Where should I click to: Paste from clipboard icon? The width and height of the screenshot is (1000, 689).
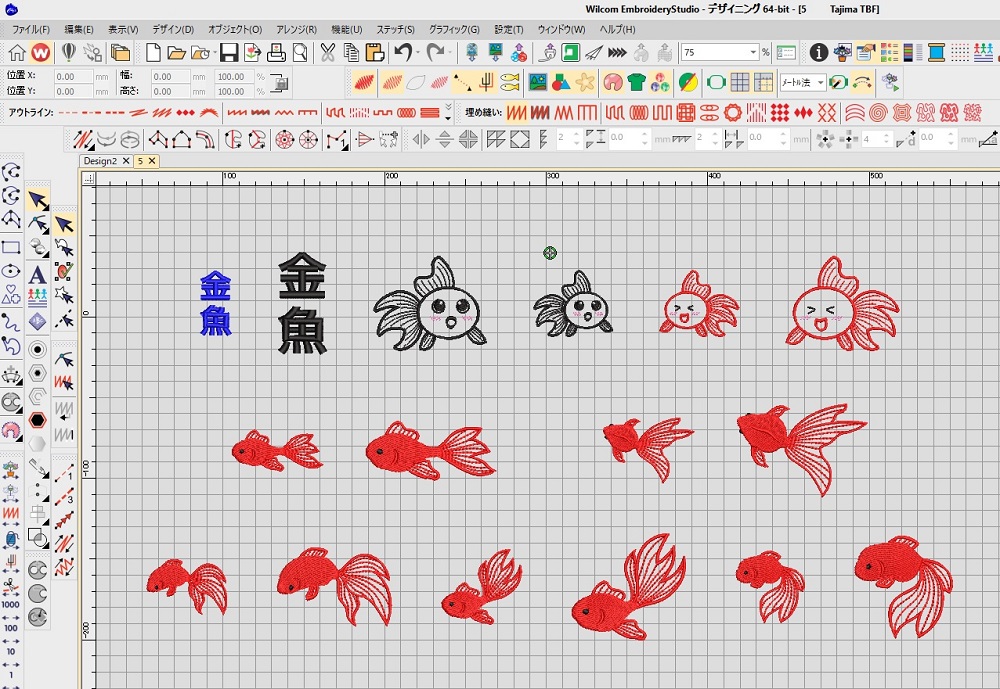[x=375, y=52]
